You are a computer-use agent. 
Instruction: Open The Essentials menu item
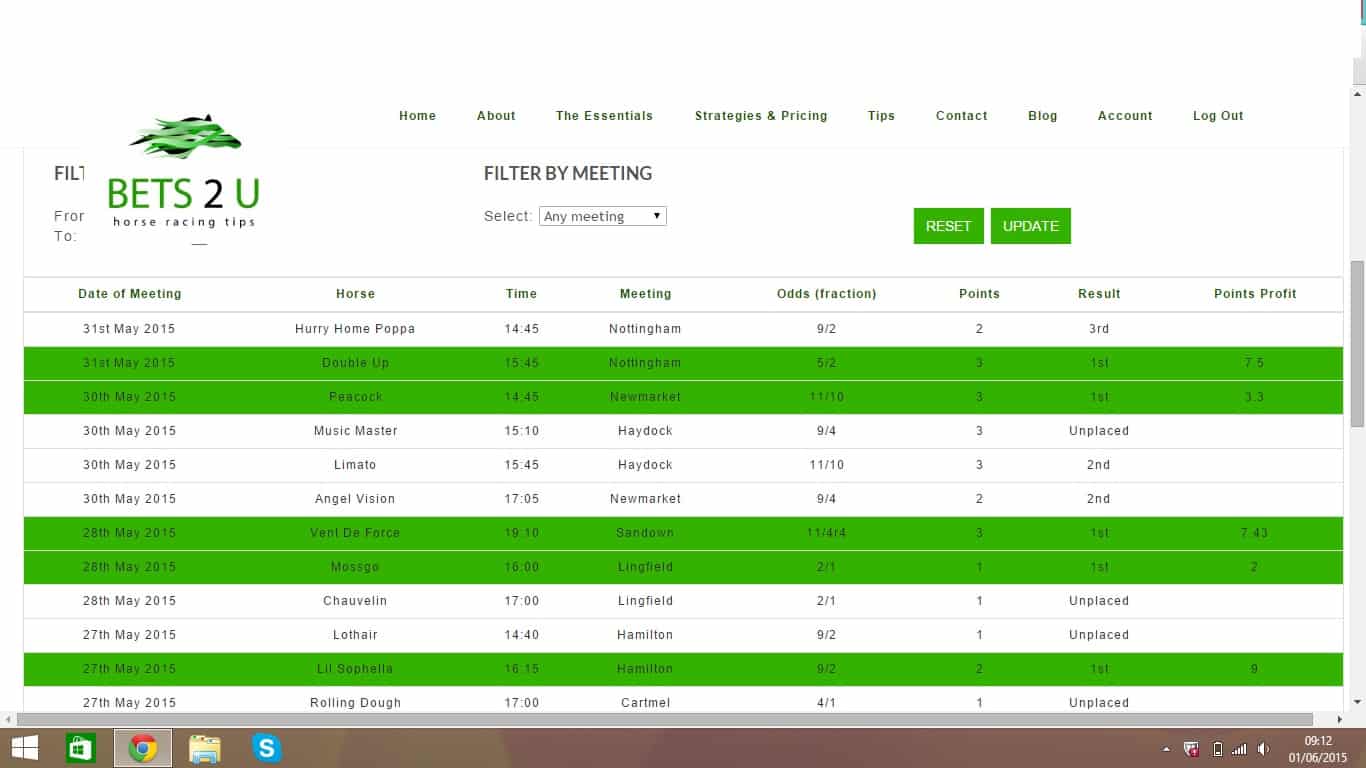pyautogui.click(x=604, y=116)
